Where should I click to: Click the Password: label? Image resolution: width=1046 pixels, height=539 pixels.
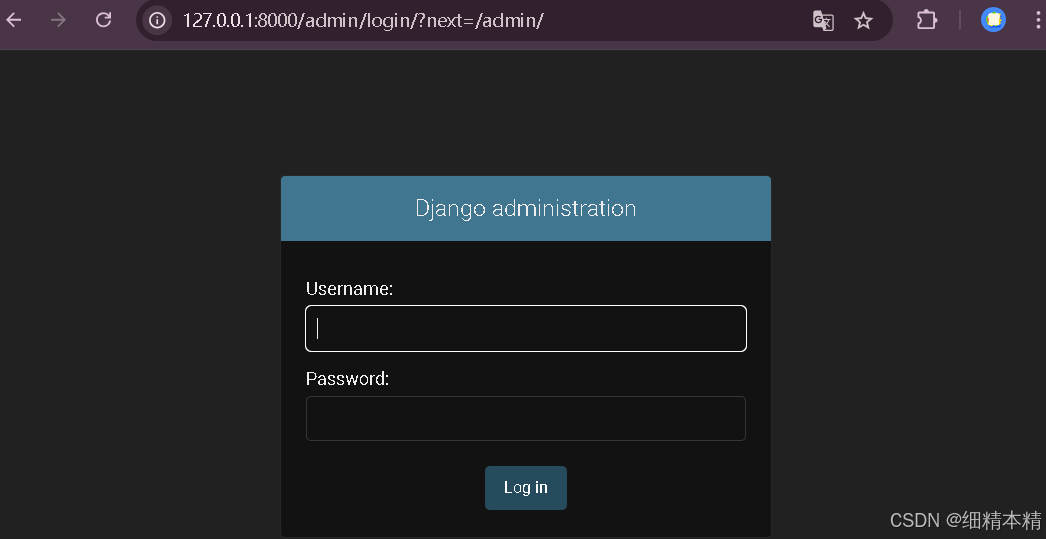pos(348,379)
